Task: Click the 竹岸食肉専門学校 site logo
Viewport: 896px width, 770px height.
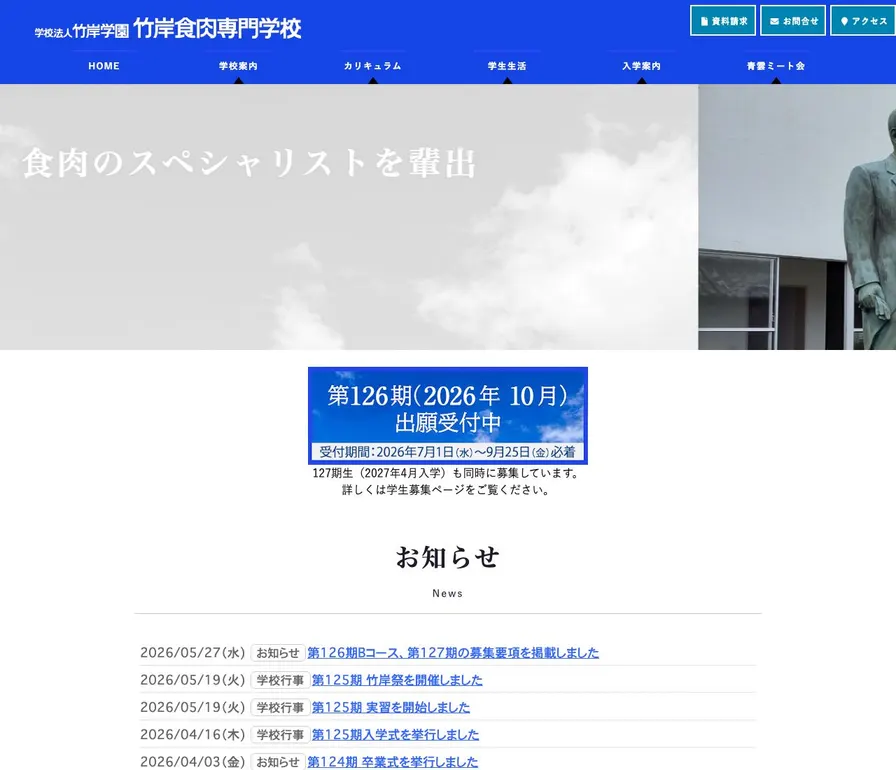Action: tap(168, 29)
